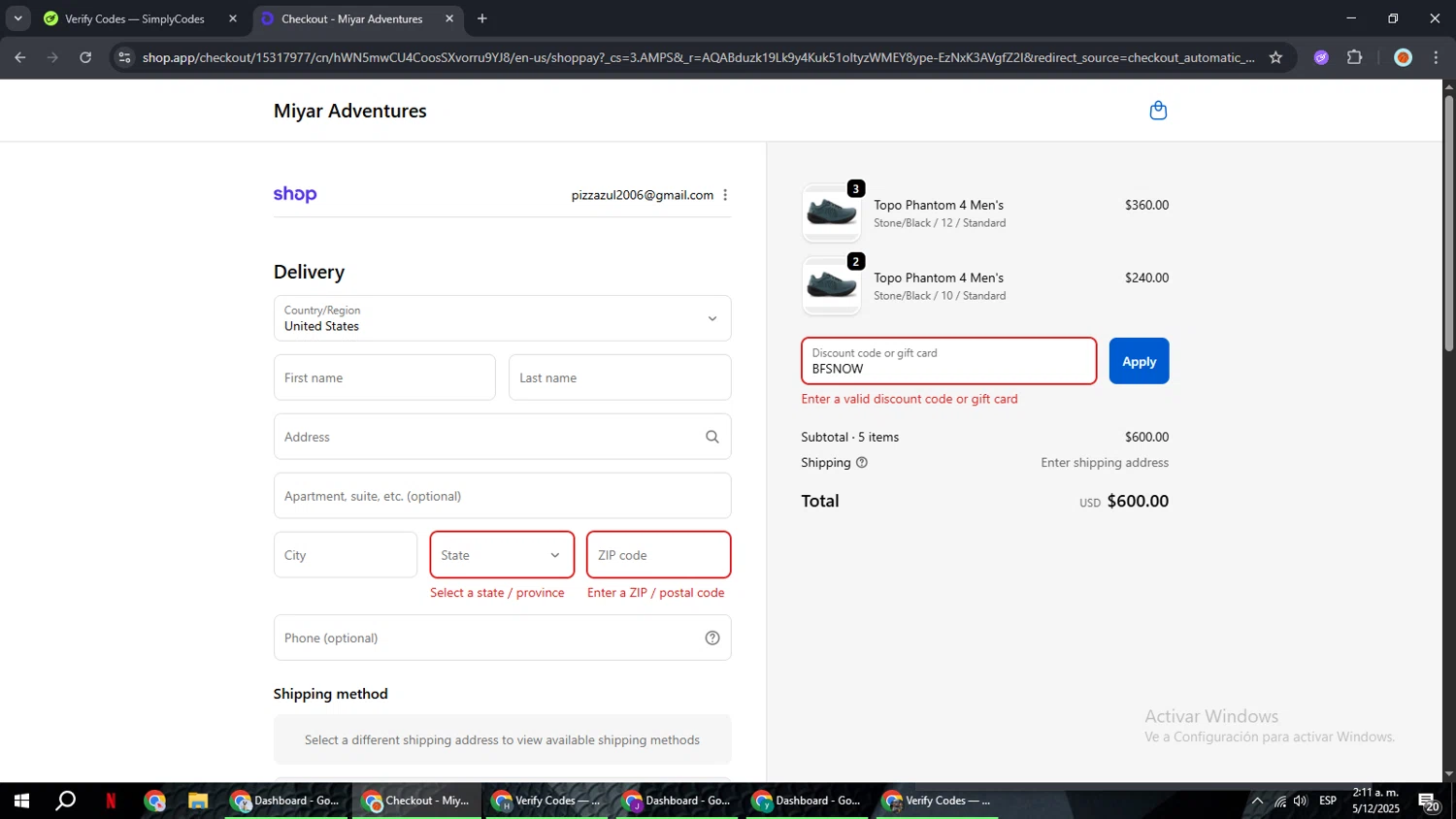Click the Address field

(502, 437)
